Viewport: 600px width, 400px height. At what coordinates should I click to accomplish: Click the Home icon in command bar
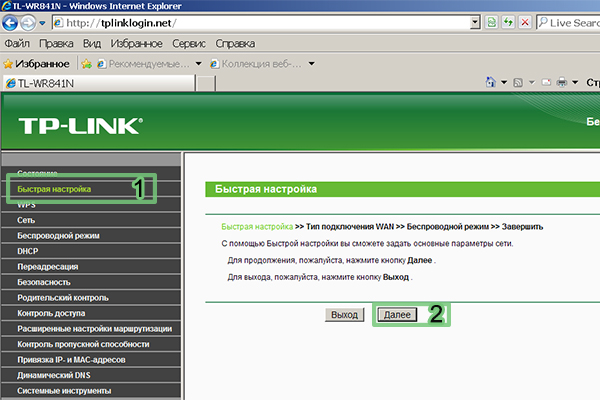coord(490,82)
